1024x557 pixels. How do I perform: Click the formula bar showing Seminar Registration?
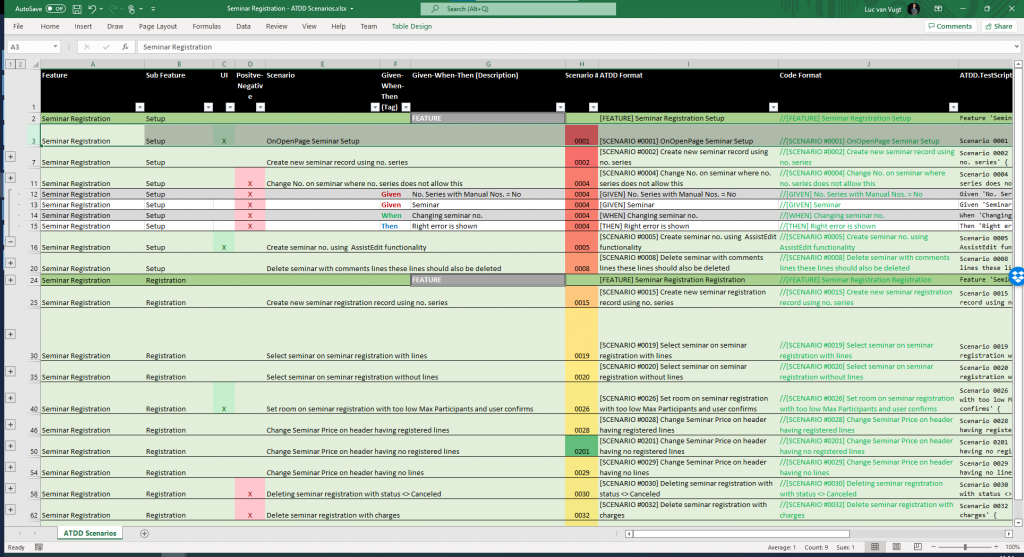(x=575, y=47)
